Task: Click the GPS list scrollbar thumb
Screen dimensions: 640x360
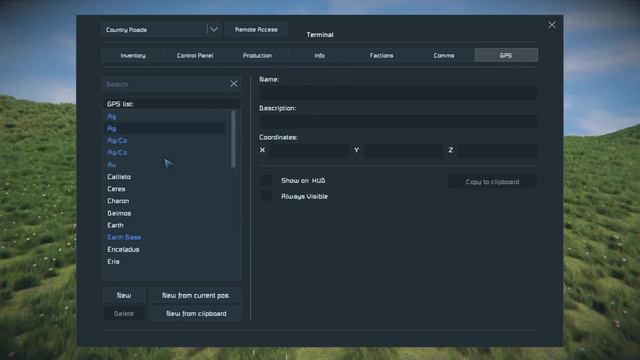Action: (x=233, y=139)
